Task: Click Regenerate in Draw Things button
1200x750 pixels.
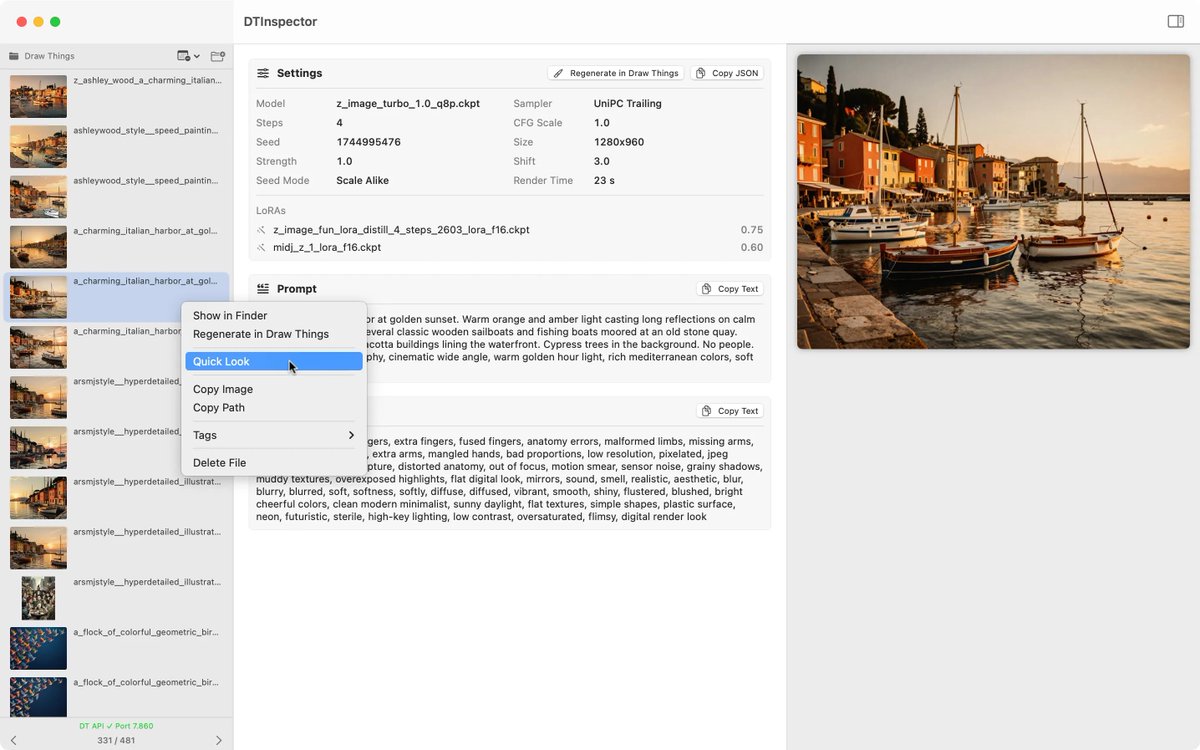Action: tap(615, 73)
